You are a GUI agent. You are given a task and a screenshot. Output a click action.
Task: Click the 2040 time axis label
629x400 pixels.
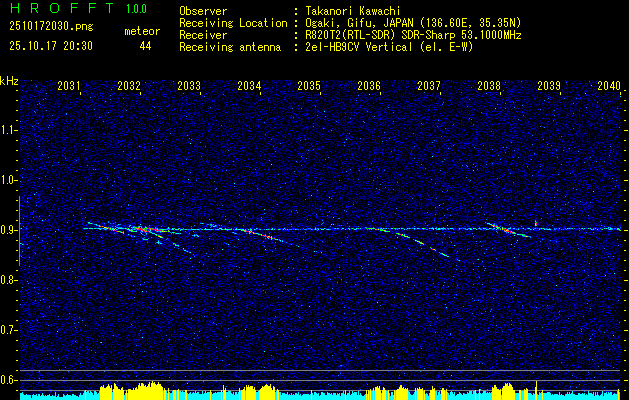[609, 86]
